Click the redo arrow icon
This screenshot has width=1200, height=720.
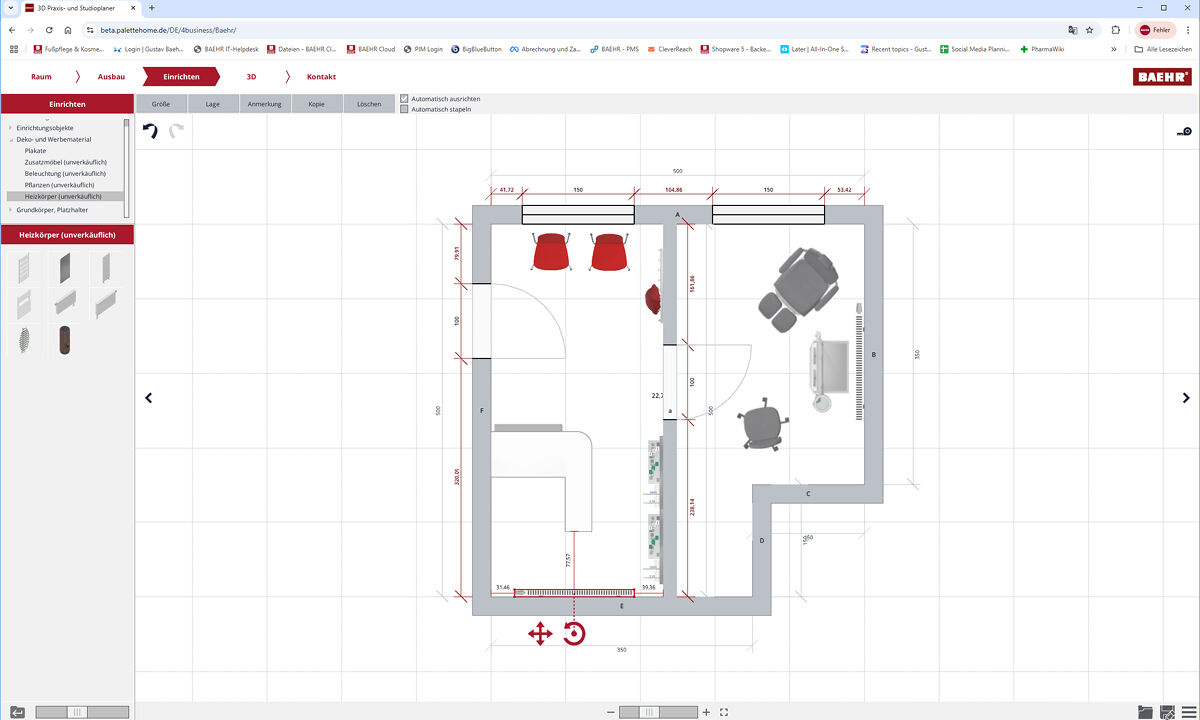[177, 130]
